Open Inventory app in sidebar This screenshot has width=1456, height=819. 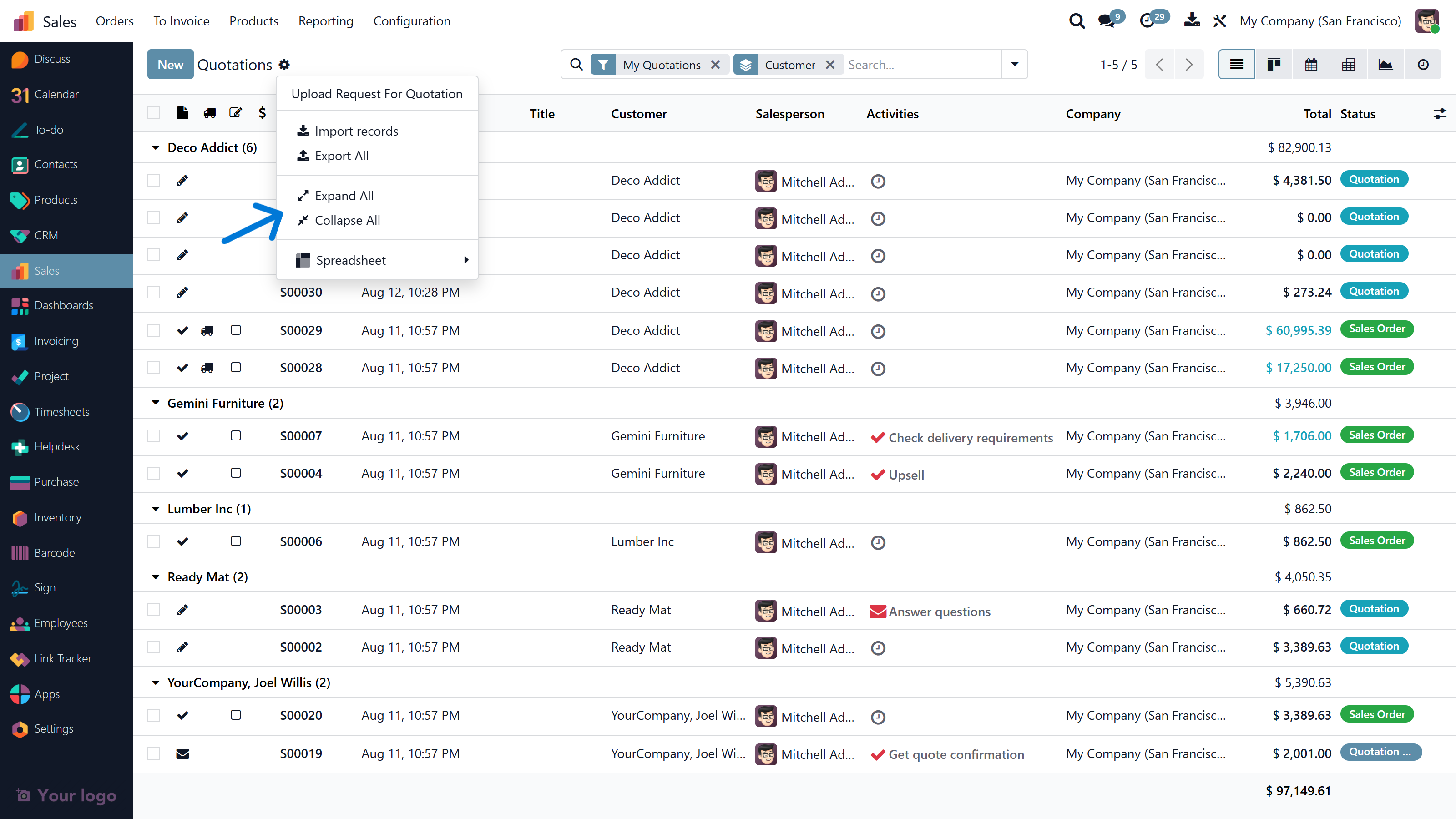pos(58,517)
